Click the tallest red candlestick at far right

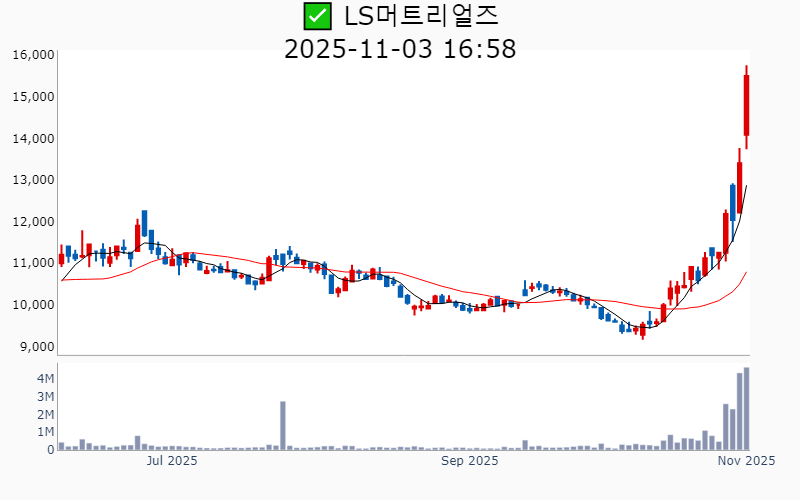pyautogui.click(x=746, y=105)
